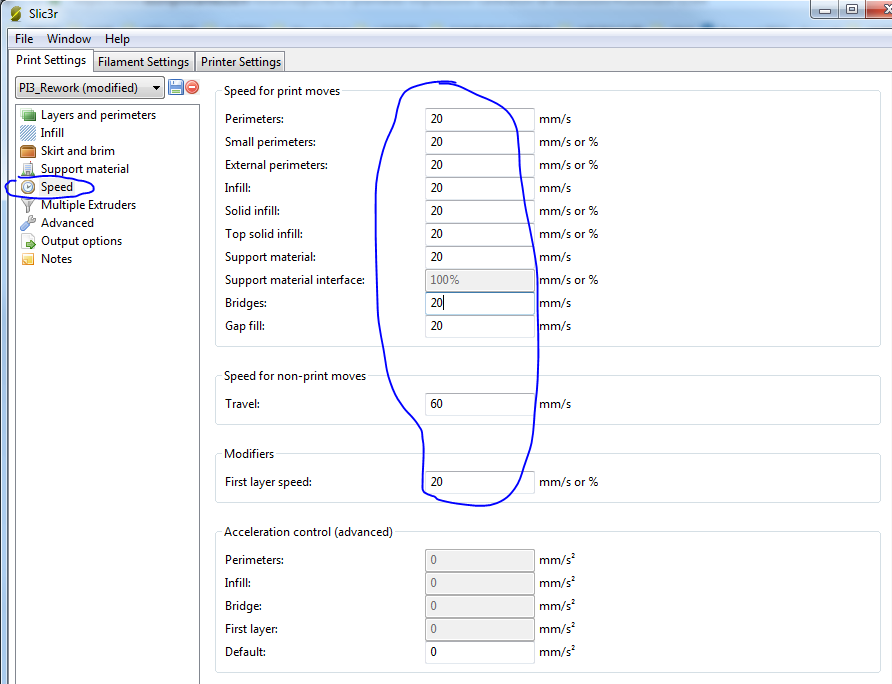
Task: Click the Infill acceleration field
Action: (x=480, y=583)
